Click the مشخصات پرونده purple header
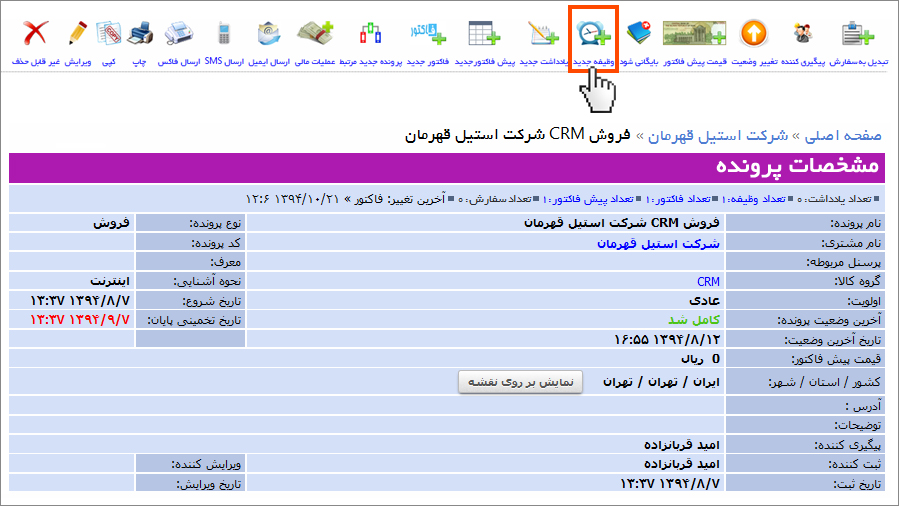The image size is (899, 506). 447,168
